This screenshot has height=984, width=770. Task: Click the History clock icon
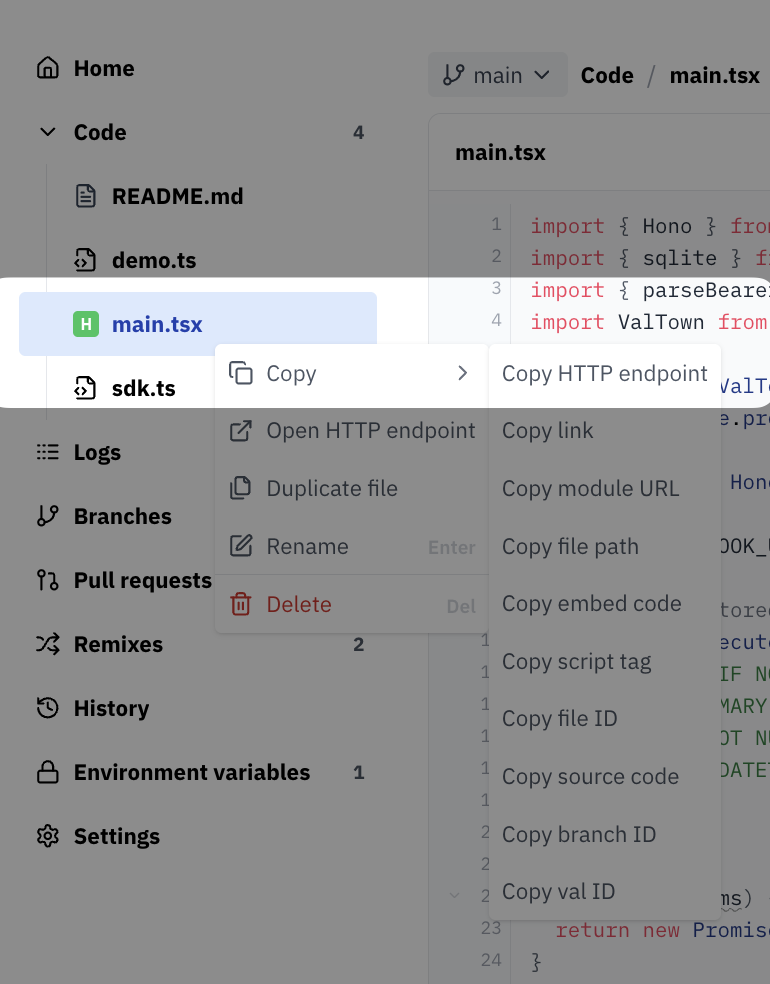[x=47, y=708]
